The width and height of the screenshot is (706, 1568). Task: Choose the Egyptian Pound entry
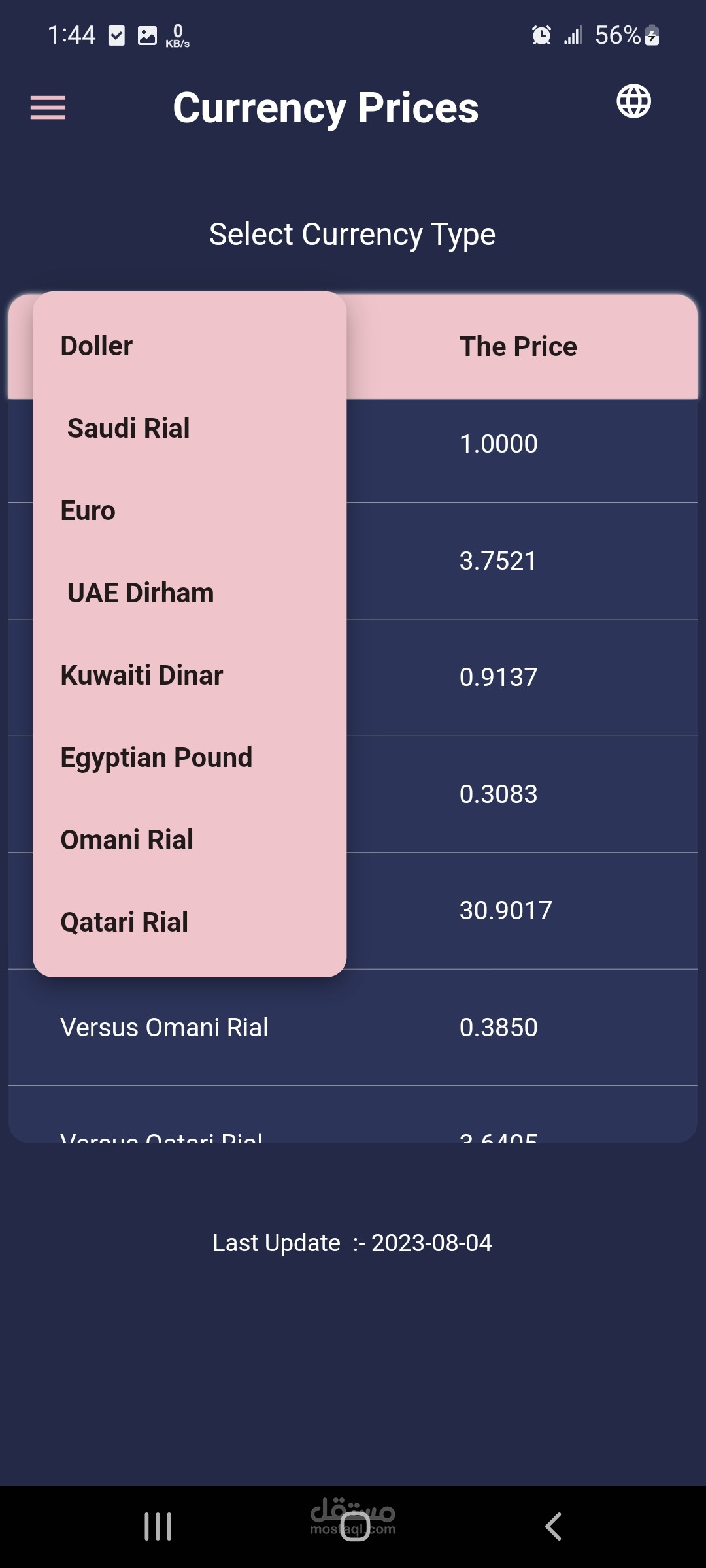click(x=190, y=758)
